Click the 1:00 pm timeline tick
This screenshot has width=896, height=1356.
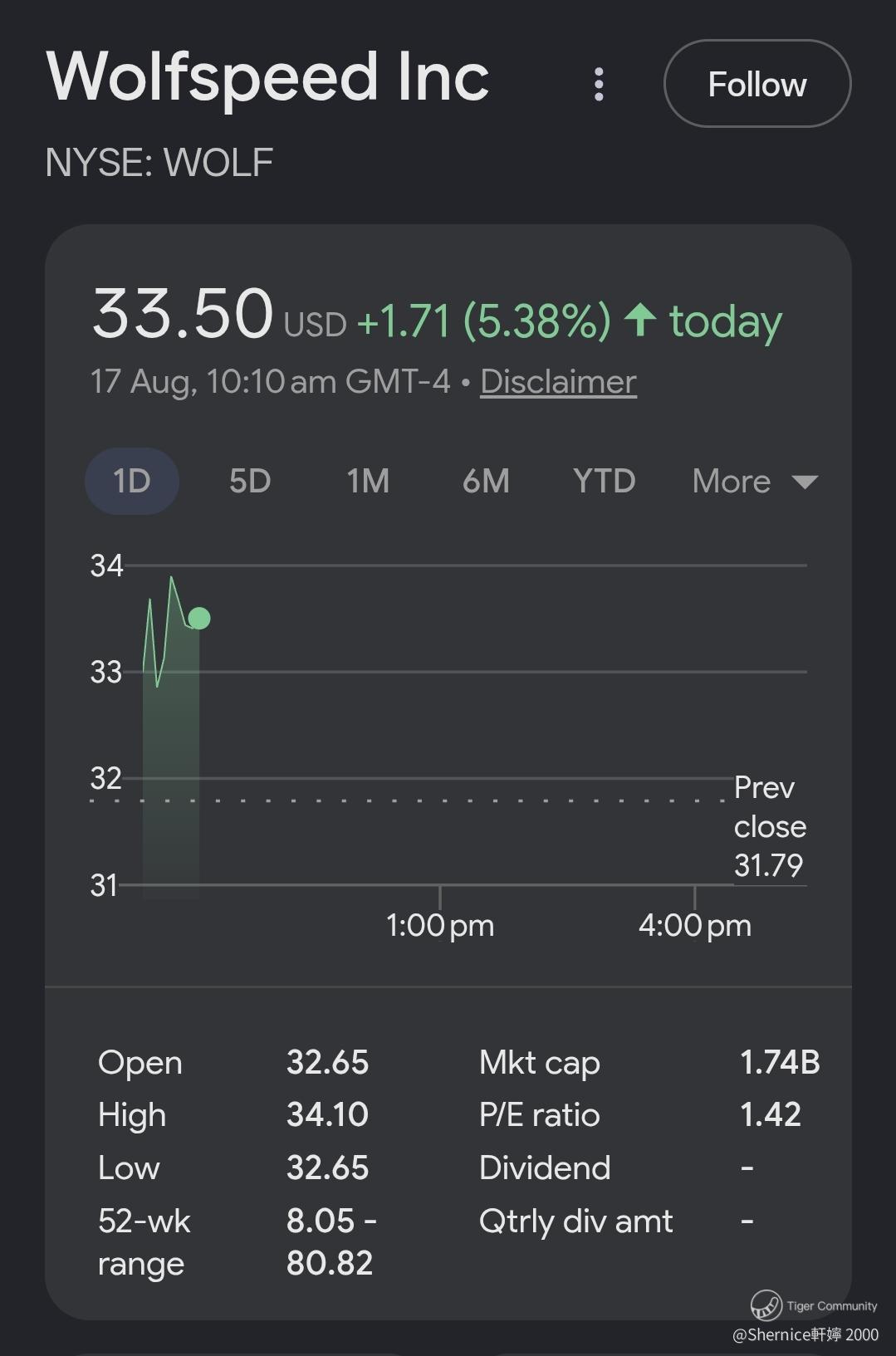tap(440, 925)
